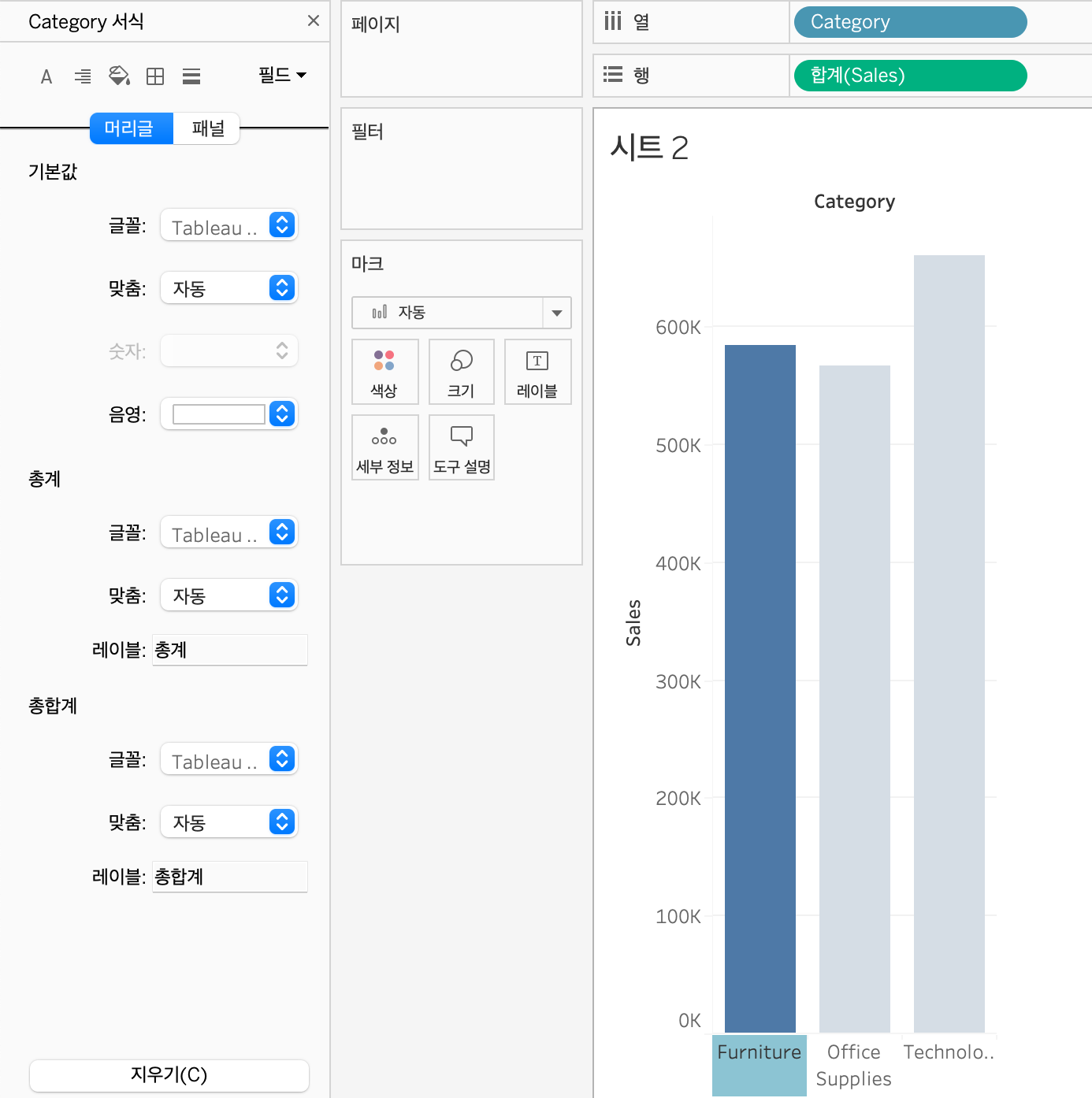
Task: Select the borders grid icon
Action: (x=155, y=76)
